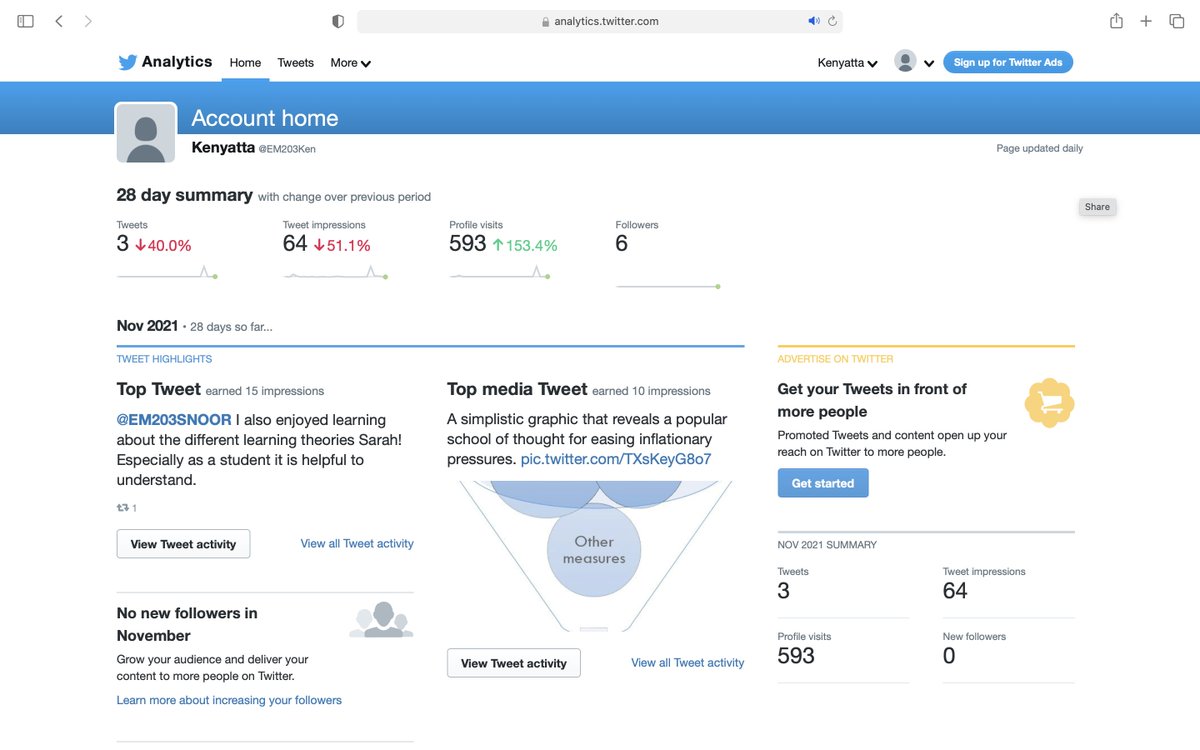Click the Top media Tweet heading
The width and height of the screenshot is (1200, 750).
coord(517,390)
